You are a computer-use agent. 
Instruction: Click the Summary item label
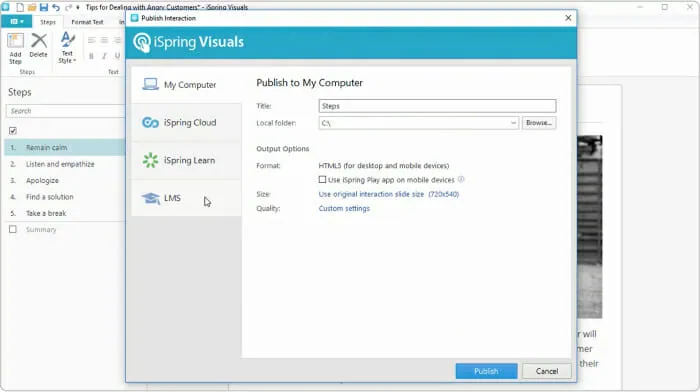click(41, 229)
